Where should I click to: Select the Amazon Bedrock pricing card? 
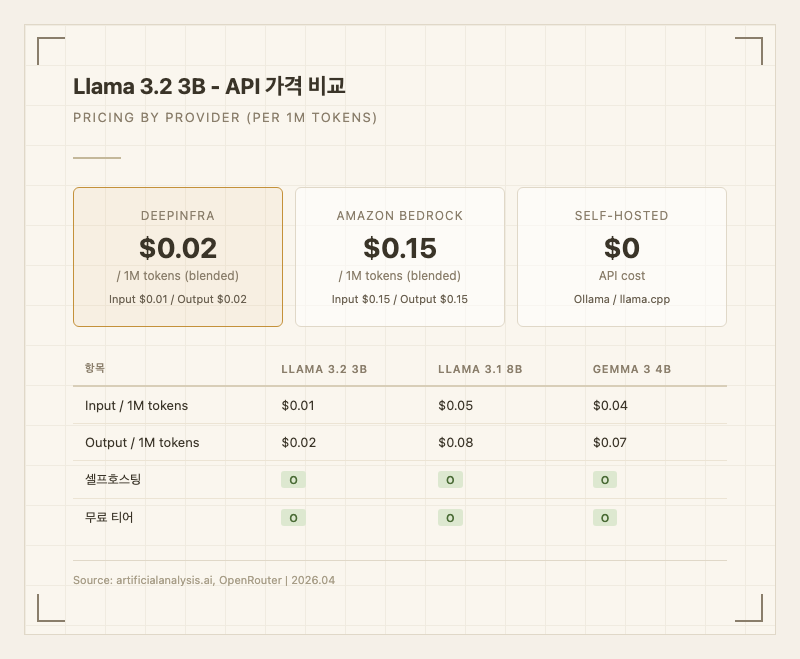pyautogui.click(x=400, y=257)
